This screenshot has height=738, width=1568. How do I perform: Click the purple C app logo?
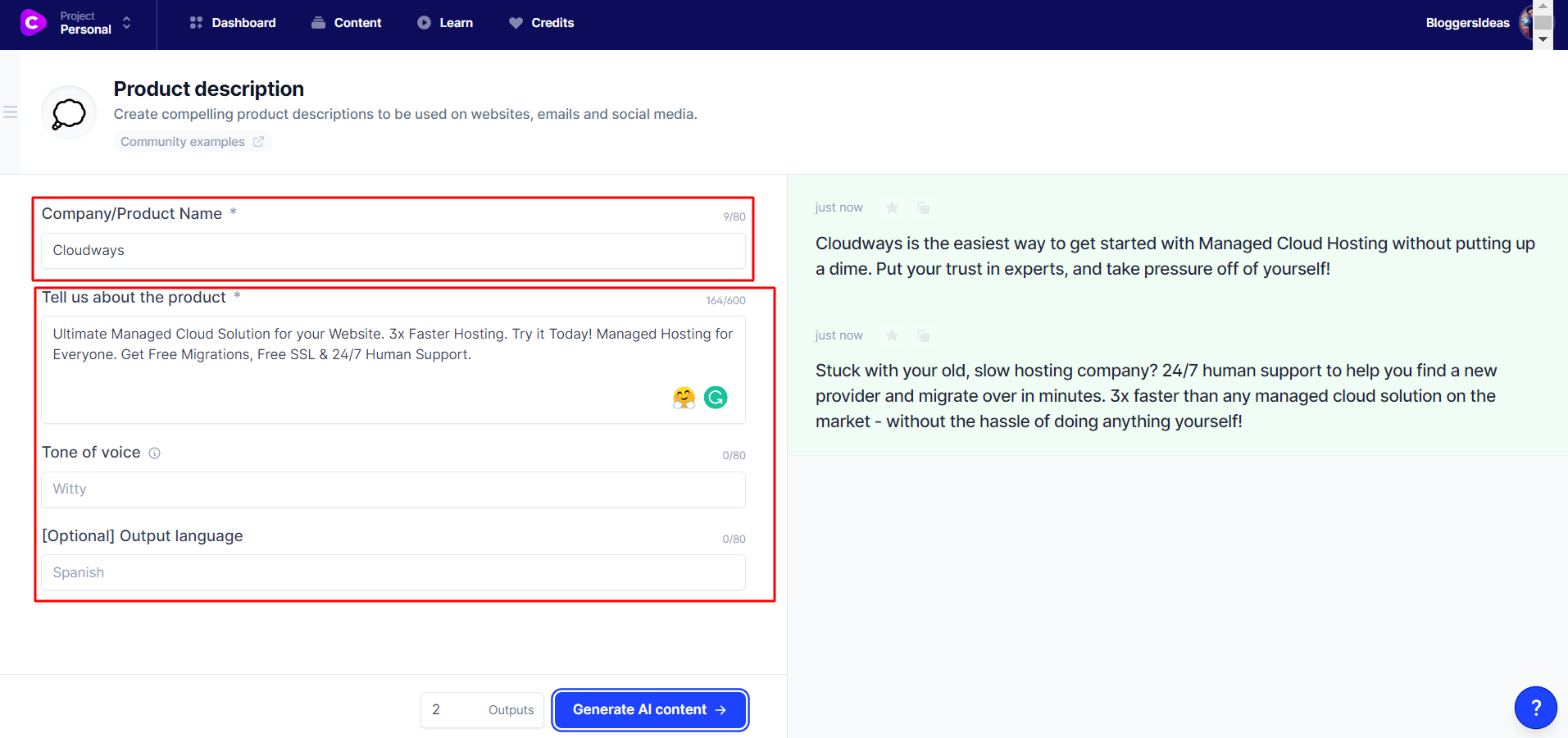point(33,23)
